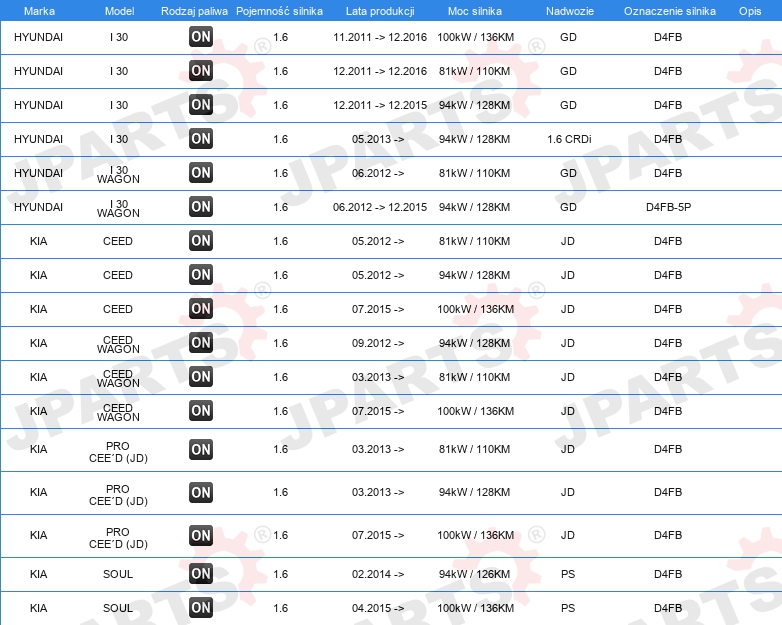
Task: Click the Rodzaj paliwa column header
Action: 195,11
